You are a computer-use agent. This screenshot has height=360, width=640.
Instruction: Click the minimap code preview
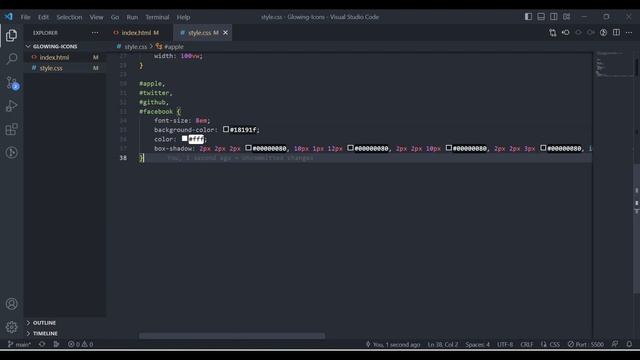click(613, 64)
